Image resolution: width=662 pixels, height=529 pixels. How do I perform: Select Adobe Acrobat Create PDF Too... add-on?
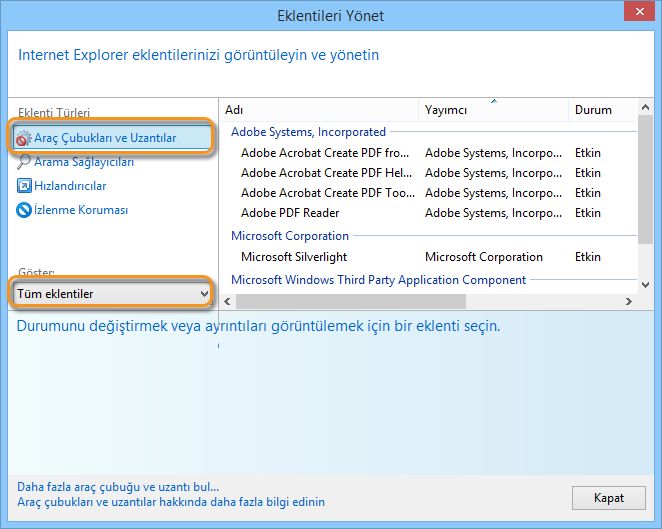tap(328, 193)
